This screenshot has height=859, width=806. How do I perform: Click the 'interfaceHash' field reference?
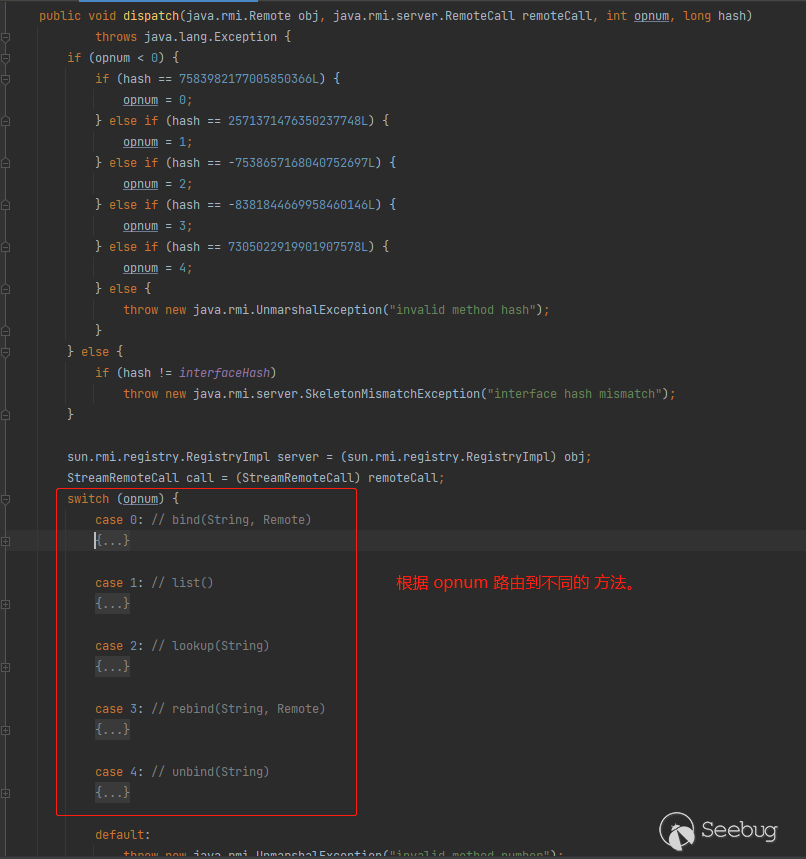click(x=225, y=373)
